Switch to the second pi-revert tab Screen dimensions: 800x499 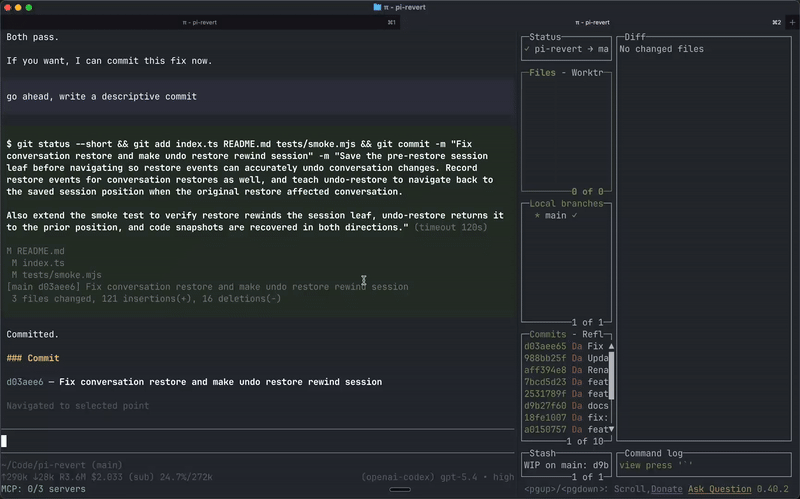pyautogui.click(x=592, y=22)
